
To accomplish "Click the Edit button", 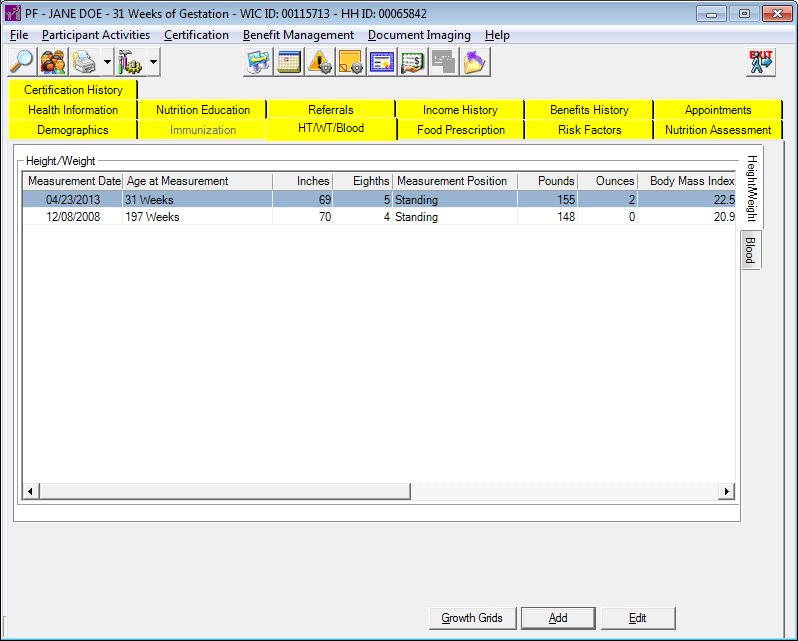I will (x=638, y=618).
